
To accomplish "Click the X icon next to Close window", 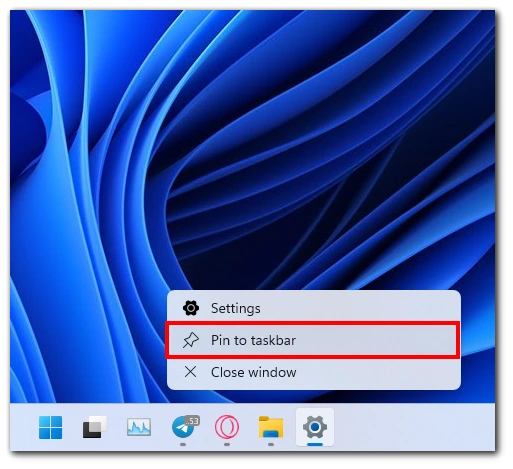I will [x=190, y=372].
